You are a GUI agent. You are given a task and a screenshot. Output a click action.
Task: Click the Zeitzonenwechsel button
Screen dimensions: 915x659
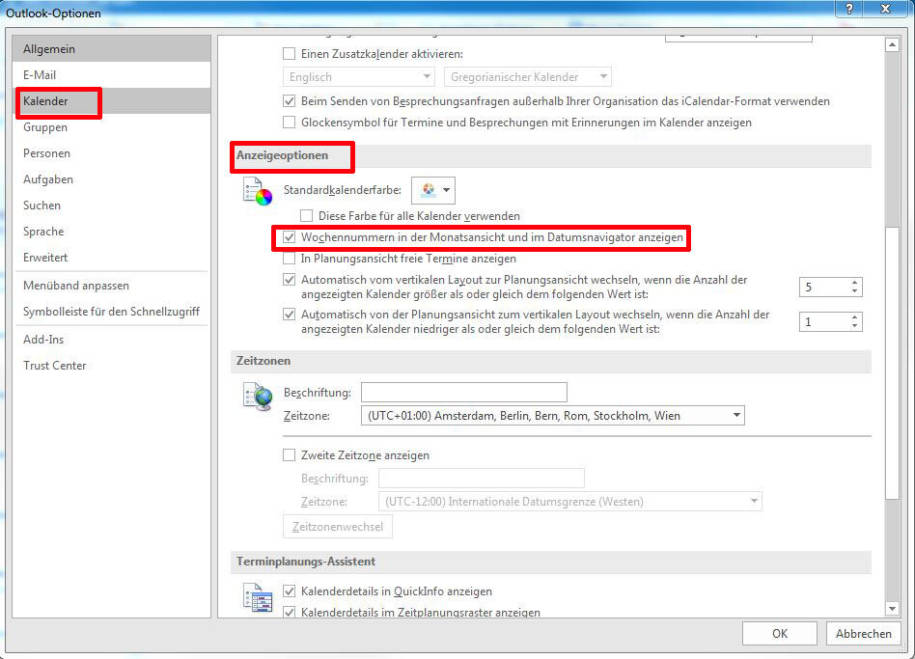pyautogui.click(x=338, y=526)
